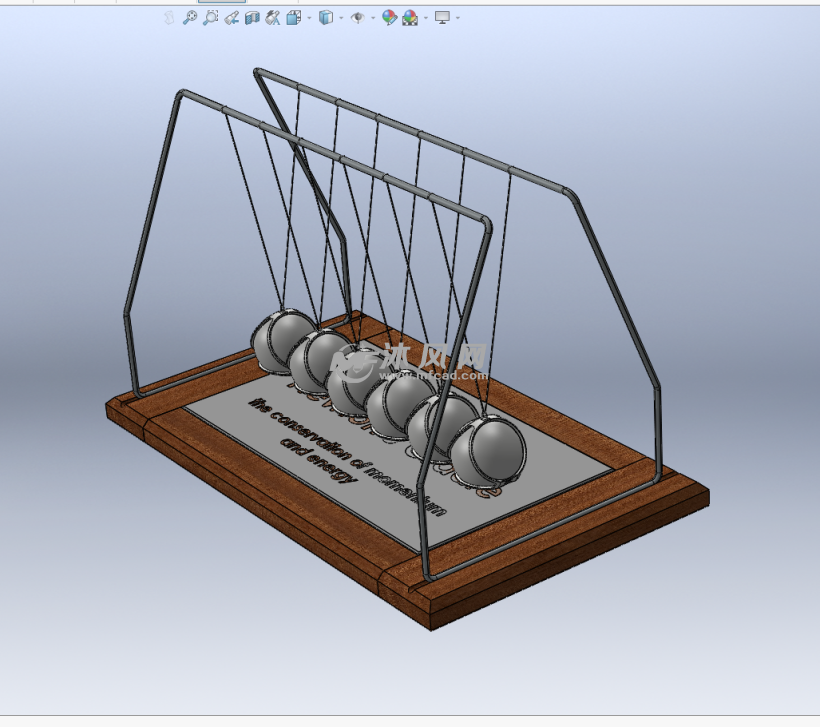Click the Hide/Show Items eye icon

pyautogui.click(x=357, y=18)
